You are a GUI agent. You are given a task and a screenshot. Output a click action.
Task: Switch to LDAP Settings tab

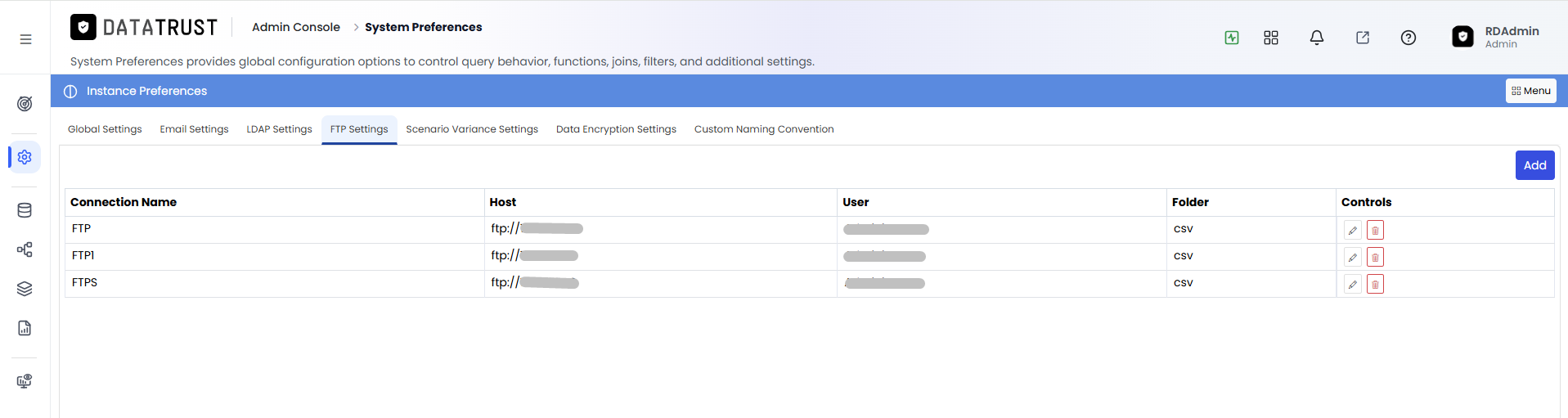279,129
